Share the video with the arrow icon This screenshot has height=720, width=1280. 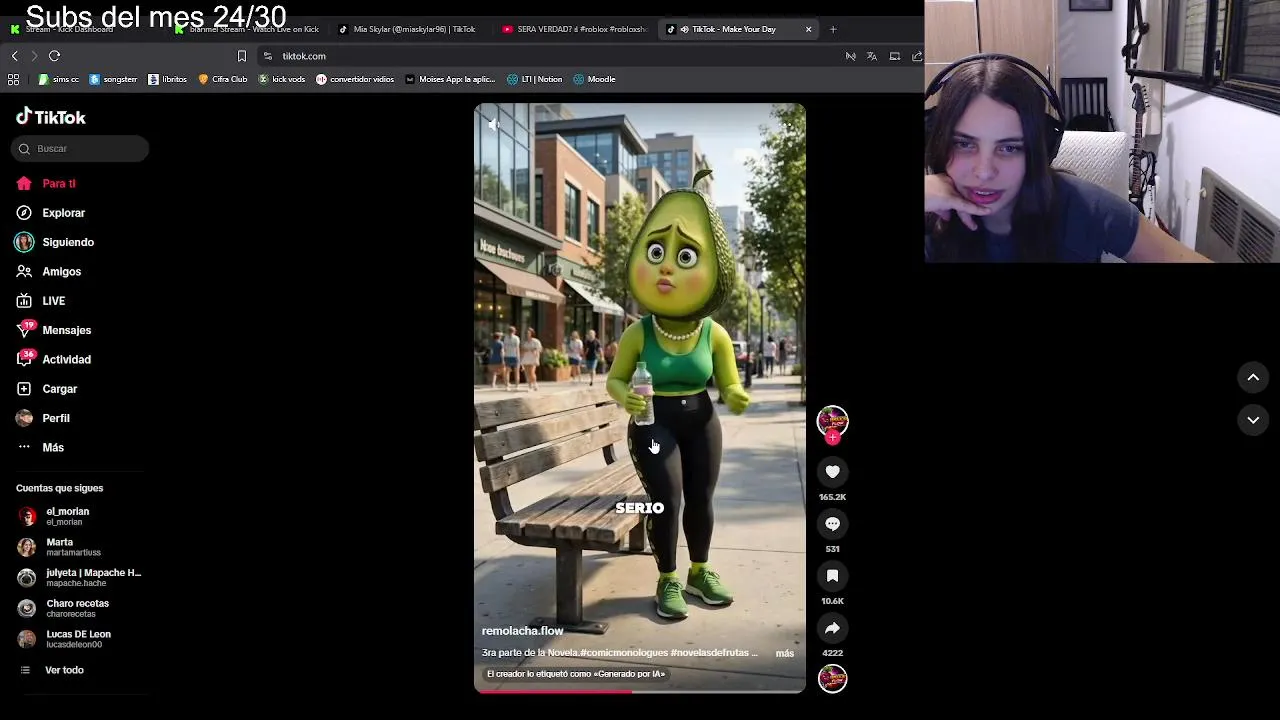pyautogui.click(x=832, y=628)
